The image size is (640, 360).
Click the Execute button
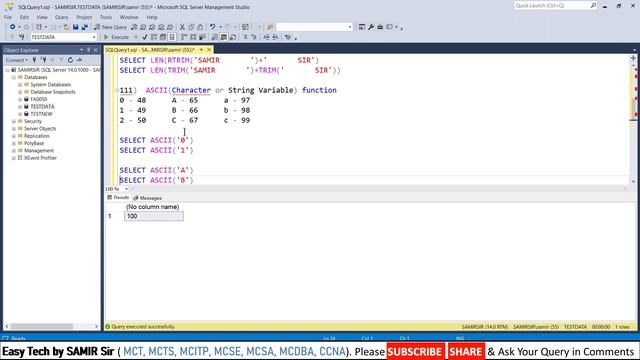[116, 37]
